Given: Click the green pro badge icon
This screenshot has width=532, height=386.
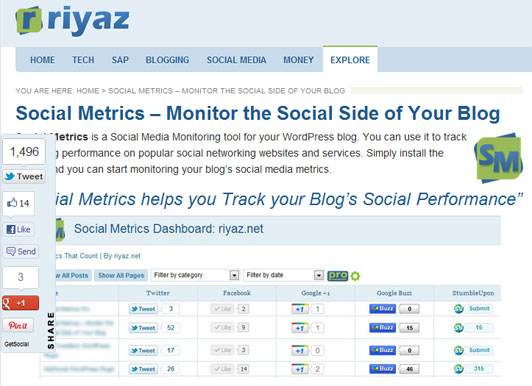Looking at the screenshot, I should click(338, 275).
